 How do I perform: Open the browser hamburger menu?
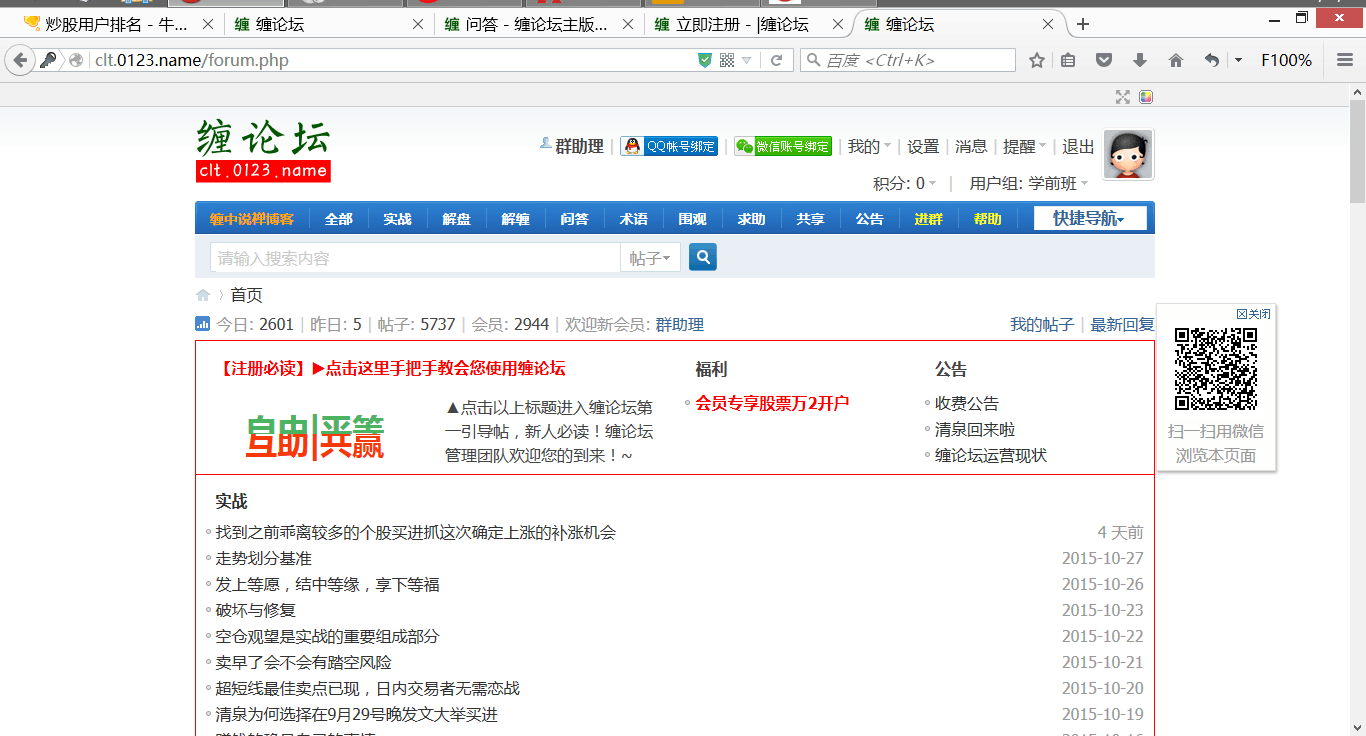(1345, 60)
